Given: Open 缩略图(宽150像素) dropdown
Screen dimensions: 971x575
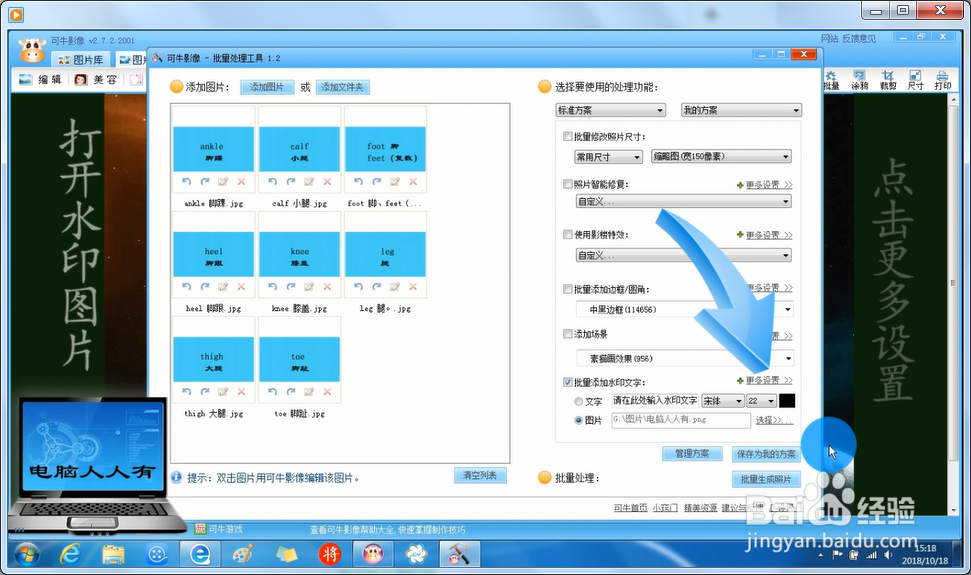Looking at the screenshot, I should pyautogui.click(x=721, y=157).
